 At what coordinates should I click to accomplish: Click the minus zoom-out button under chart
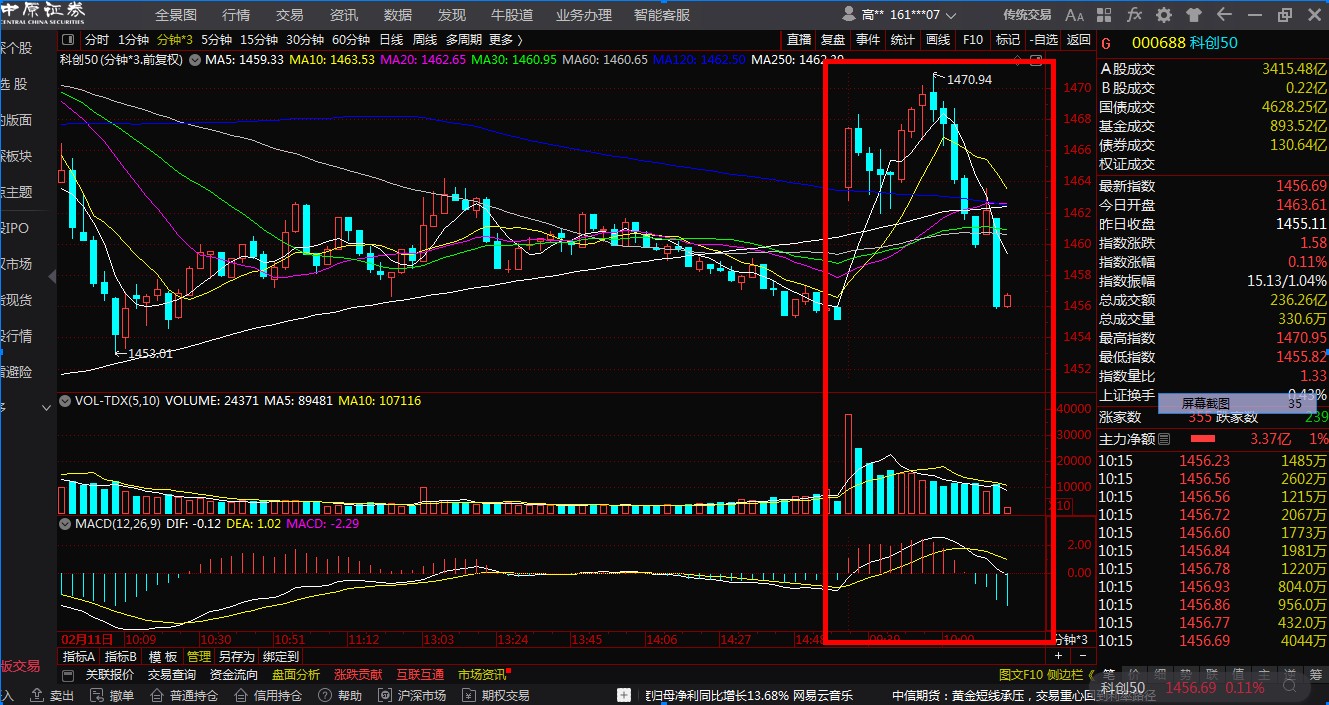pyautogui.click(x=1081, y=656)
